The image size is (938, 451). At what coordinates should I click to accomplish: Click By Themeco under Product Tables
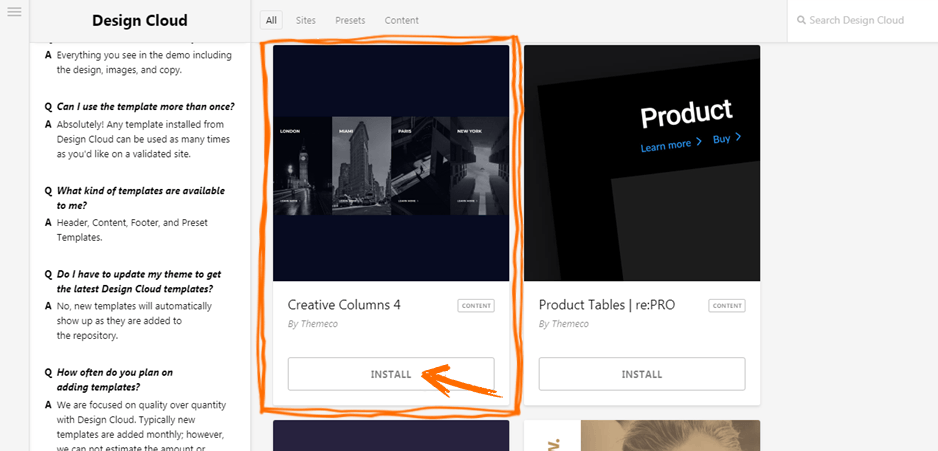[564, 324]
